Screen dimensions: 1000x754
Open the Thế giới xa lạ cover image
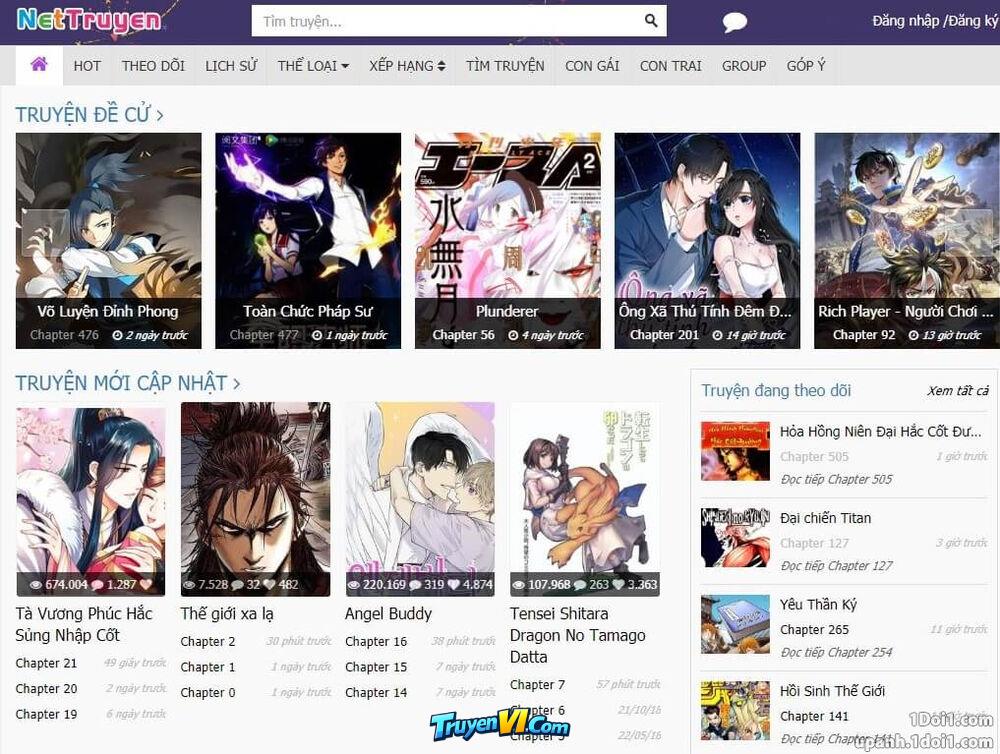point(255,499)
